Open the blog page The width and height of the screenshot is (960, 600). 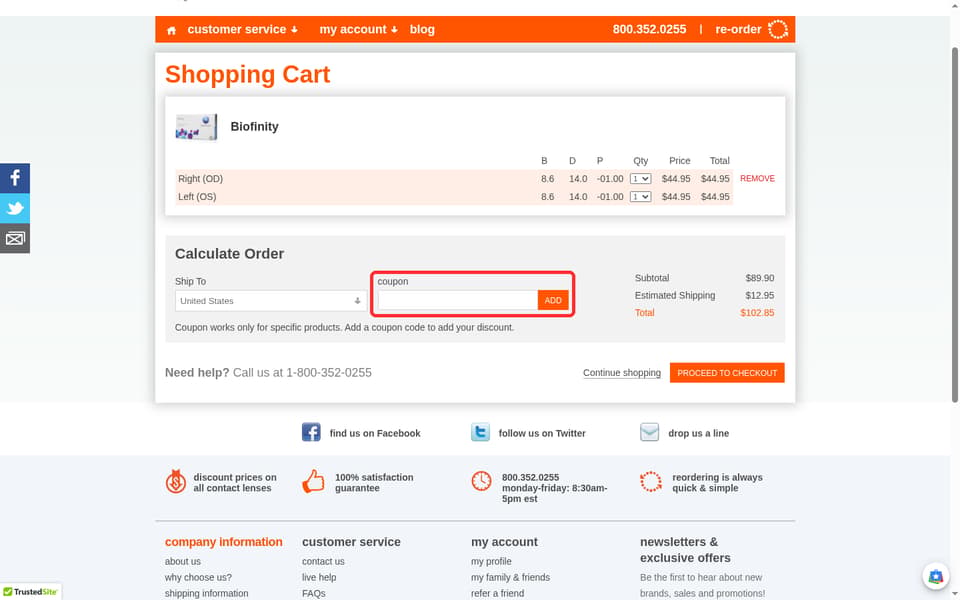point(422,29)
